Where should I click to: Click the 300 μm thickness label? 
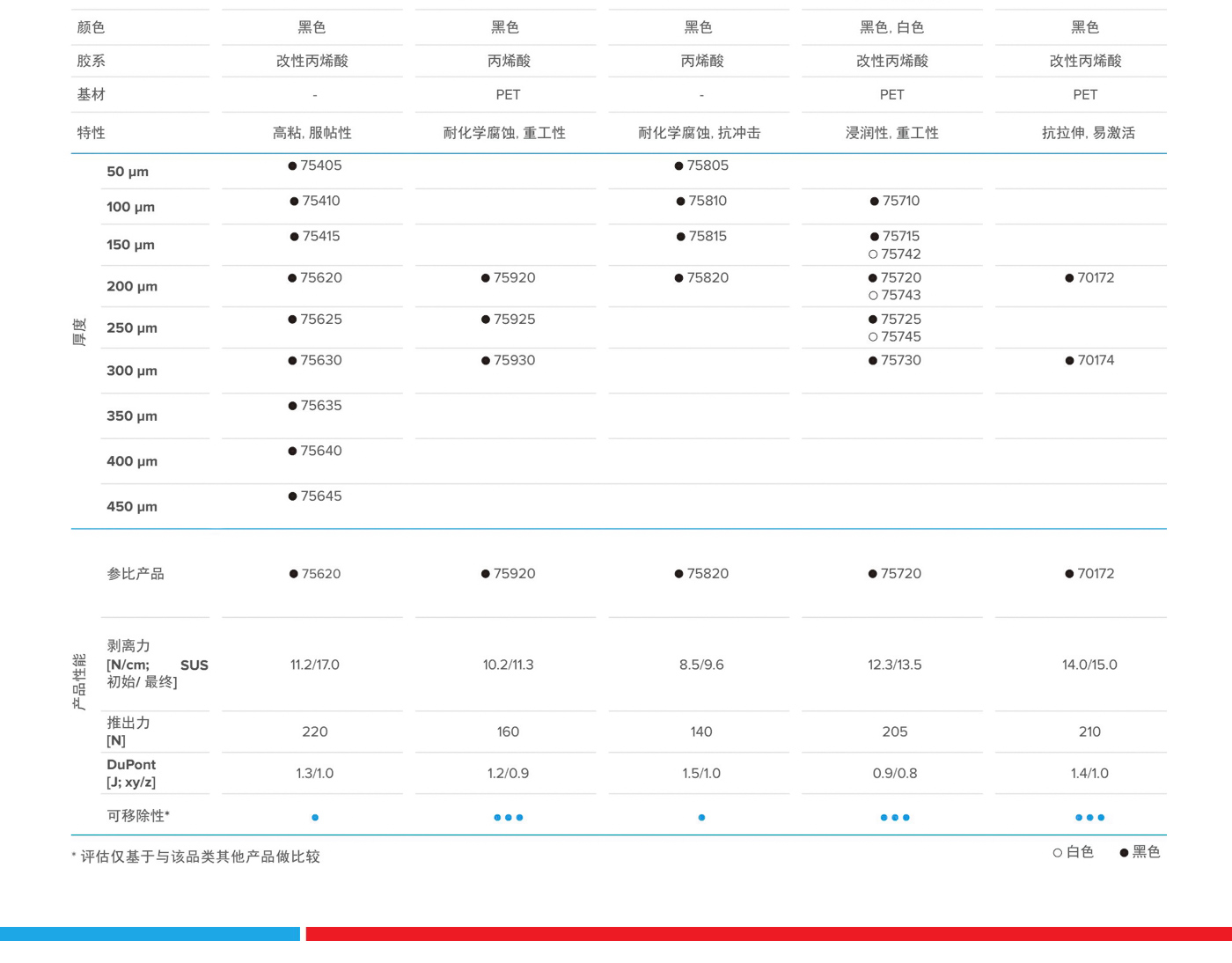(132, 371)
